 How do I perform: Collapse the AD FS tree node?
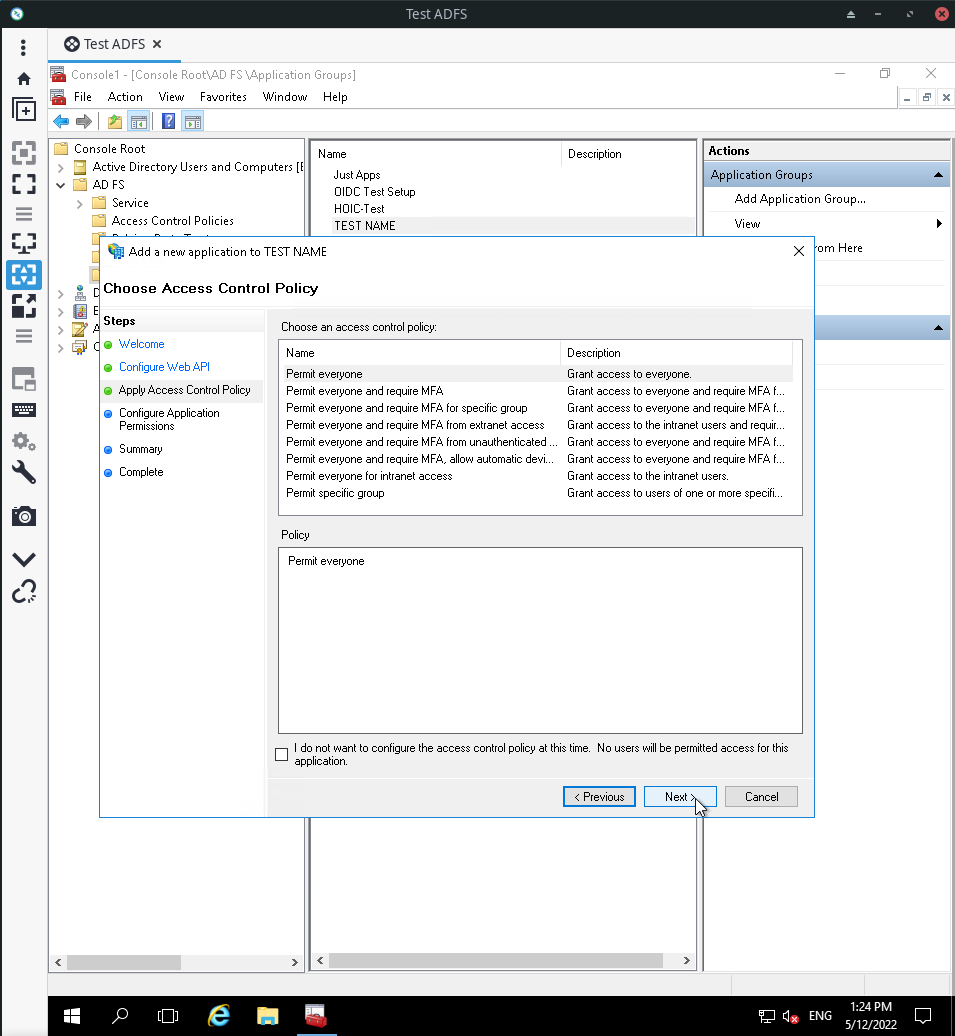60,184
